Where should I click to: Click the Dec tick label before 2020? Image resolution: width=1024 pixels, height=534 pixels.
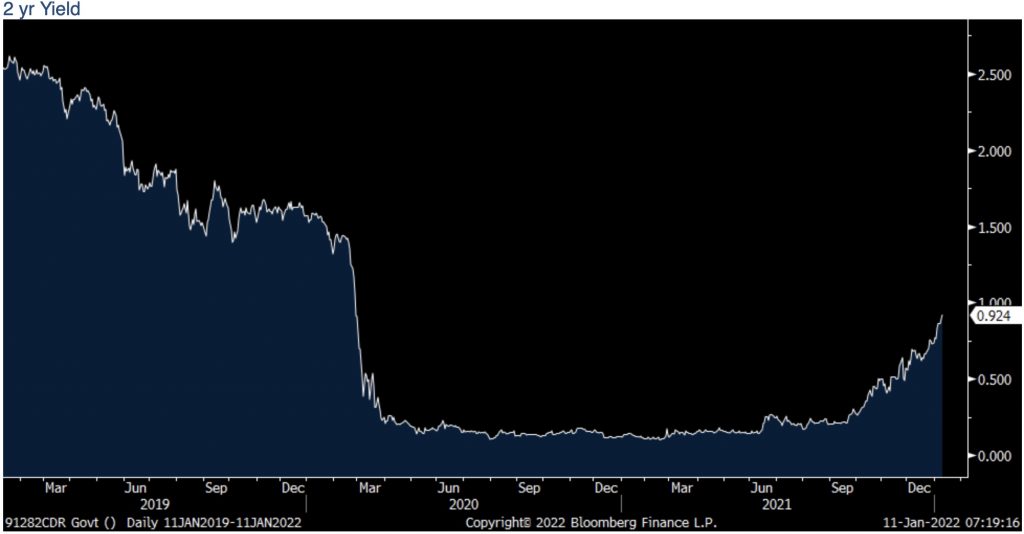click(x=293, y=489)
